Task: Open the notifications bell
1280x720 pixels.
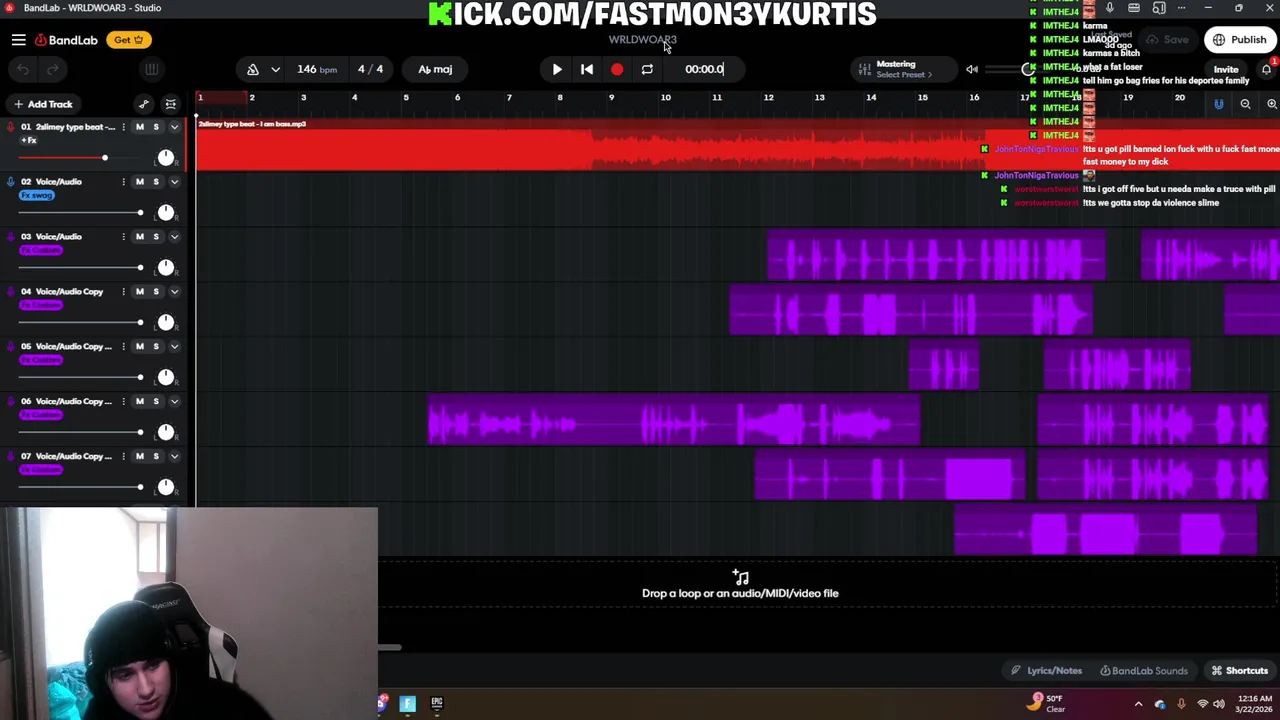Action: point(1266,69)
